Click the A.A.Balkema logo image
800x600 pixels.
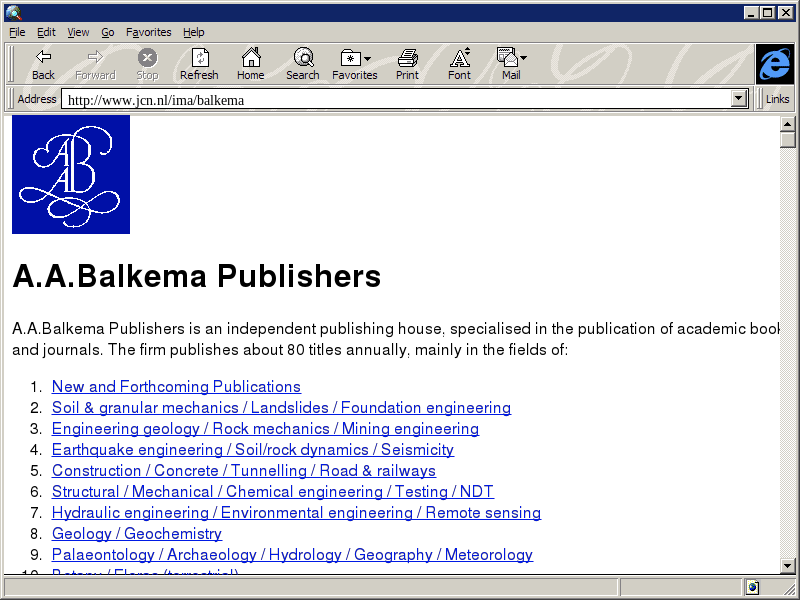tap(71, 174)
